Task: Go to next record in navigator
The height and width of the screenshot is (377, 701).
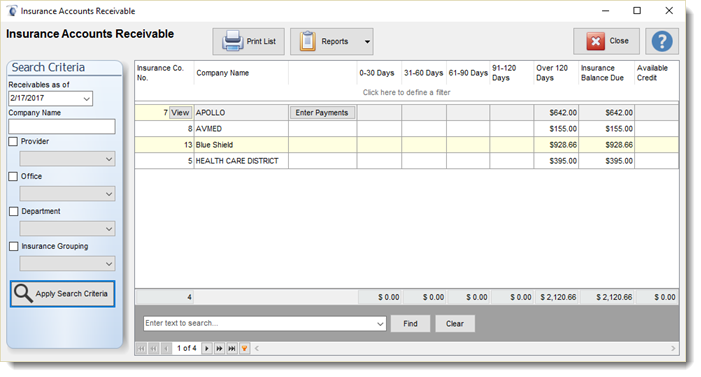Action: tap(207, 348)
